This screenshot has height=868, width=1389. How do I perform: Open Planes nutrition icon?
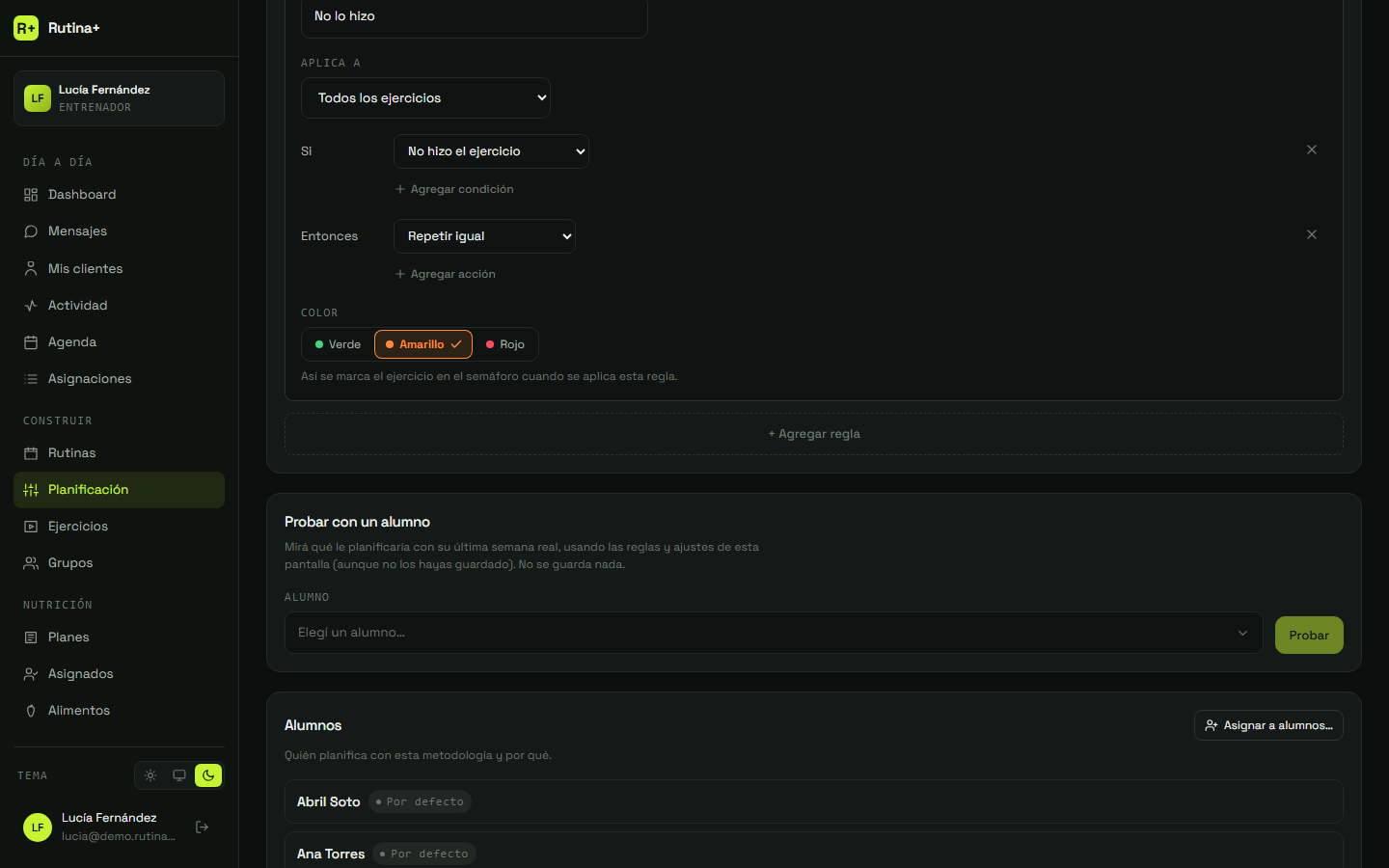click(x=31, y=637)
